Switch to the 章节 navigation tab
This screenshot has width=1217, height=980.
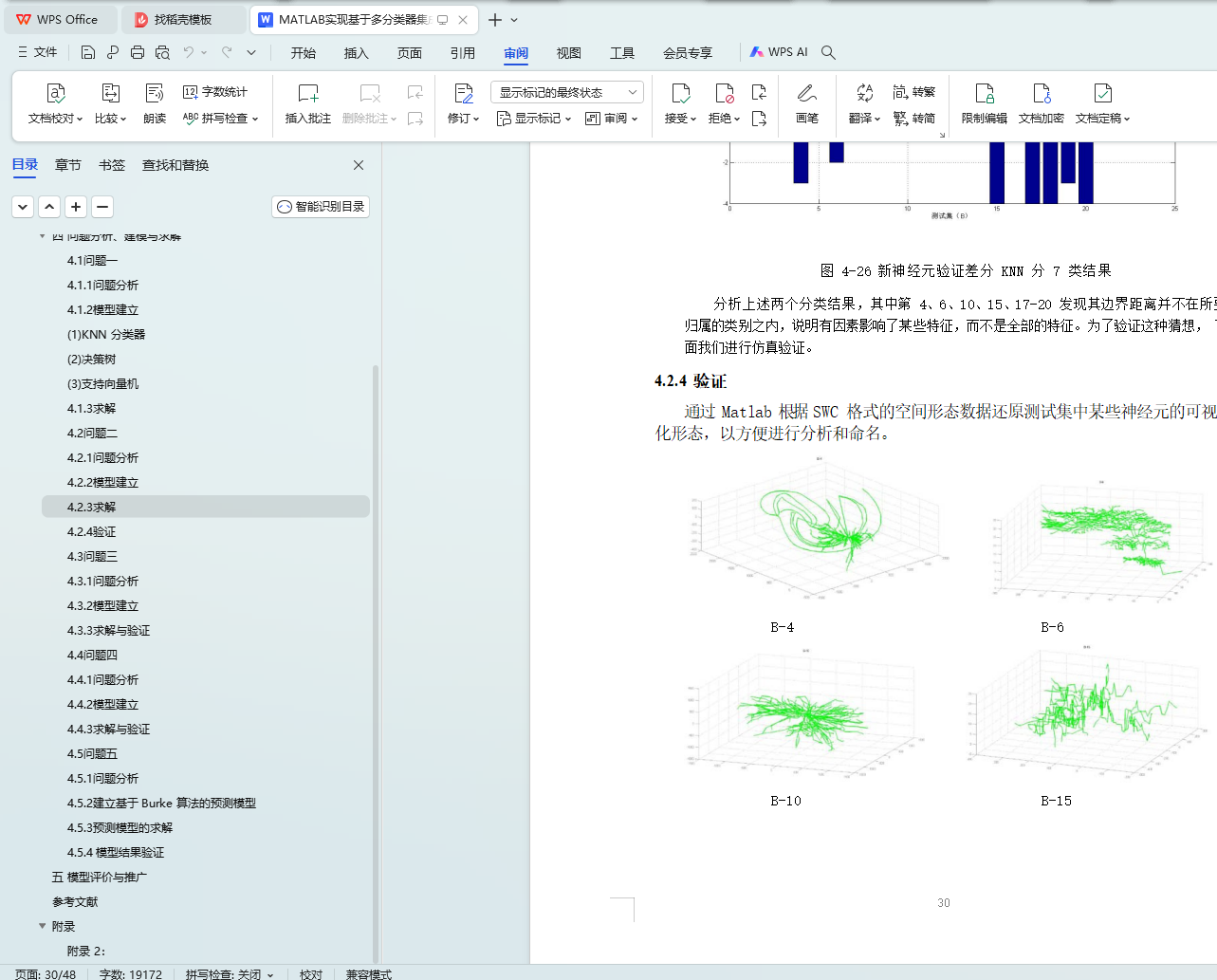click(68, 165)
